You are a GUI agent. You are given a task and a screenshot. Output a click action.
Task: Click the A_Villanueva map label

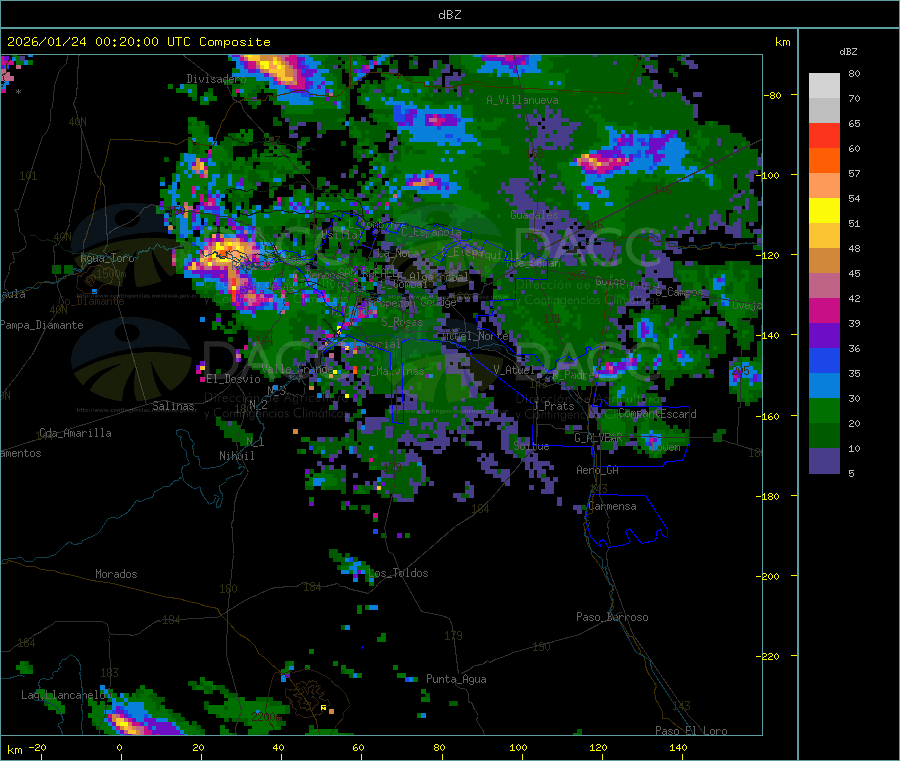(522, 100)
